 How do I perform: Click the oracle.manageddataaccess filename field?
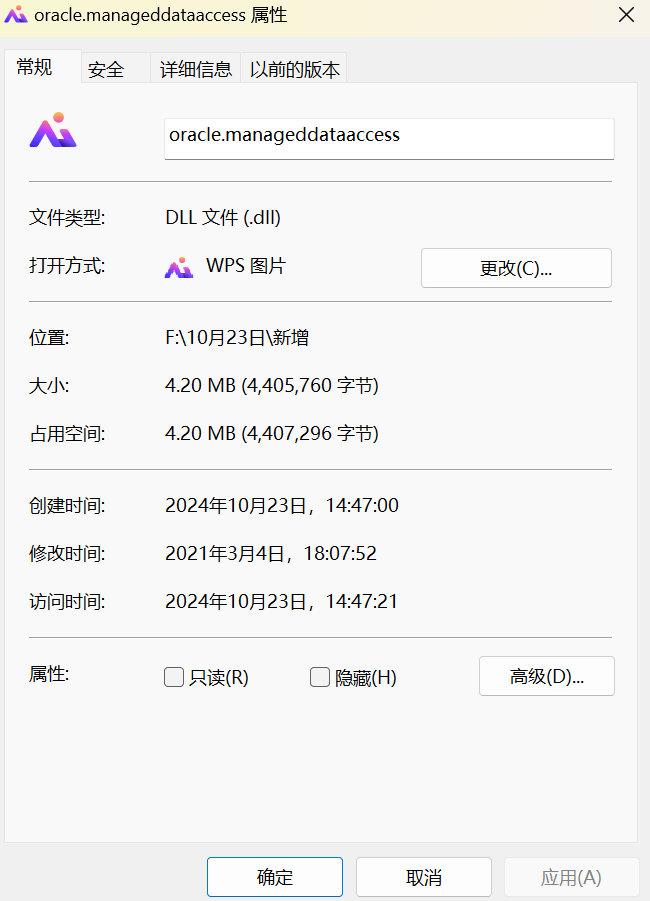click(x=388, y=136)
